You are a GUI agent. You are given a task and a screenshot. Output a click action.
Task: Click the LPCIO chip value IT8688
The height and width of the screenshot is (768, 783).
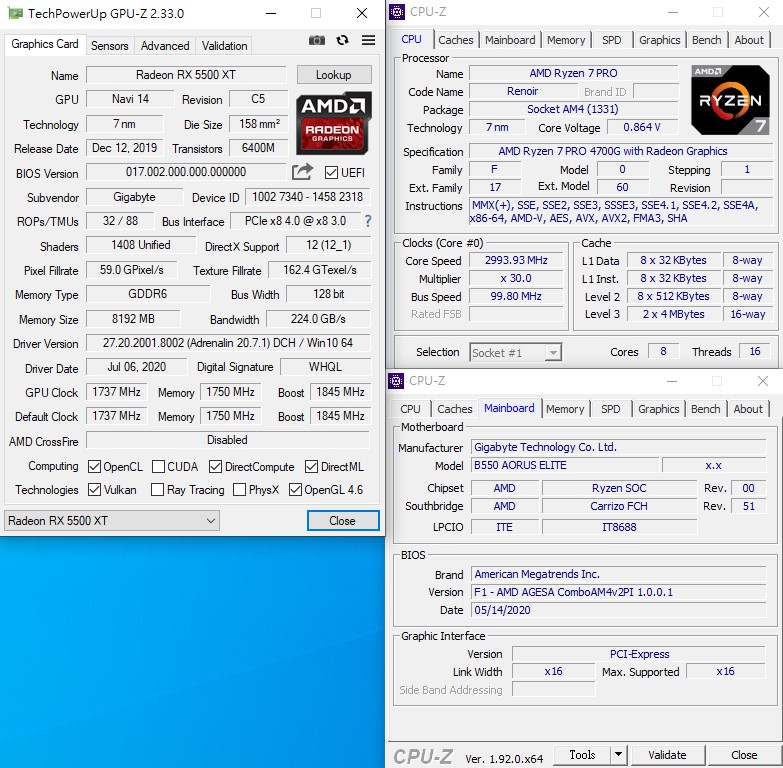click(x=619, y=527)
